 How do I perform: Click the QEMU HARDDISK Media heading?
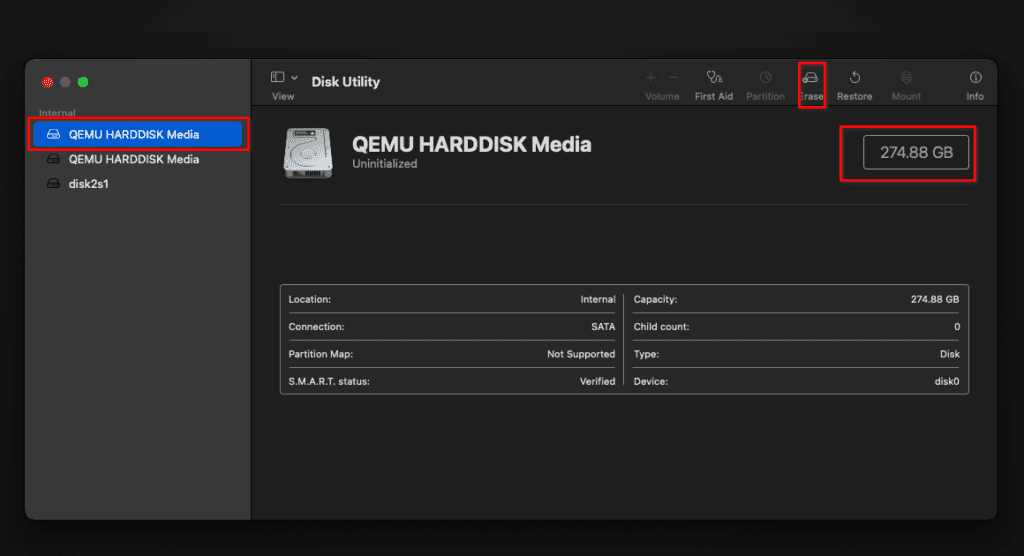[472, 144]
